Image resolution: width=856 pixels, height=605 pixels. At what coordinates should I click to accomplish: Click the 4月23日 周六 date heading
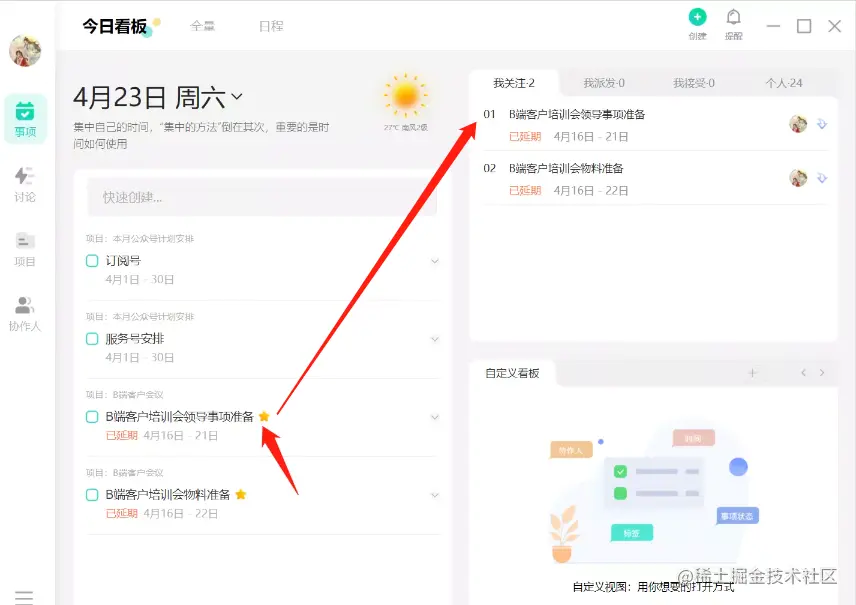tap(150, 97)
